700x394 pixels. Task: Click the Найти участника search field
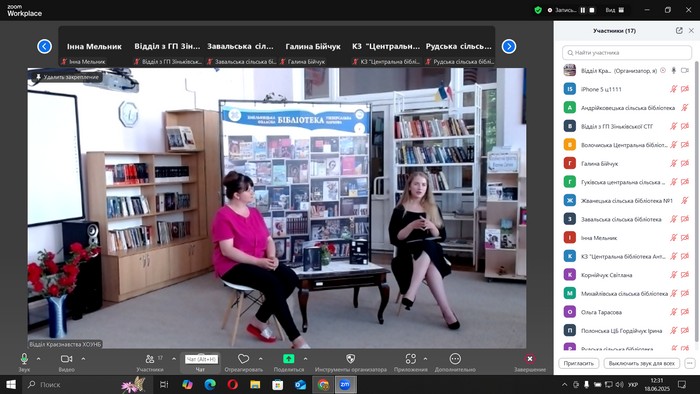tap(627, 53)
